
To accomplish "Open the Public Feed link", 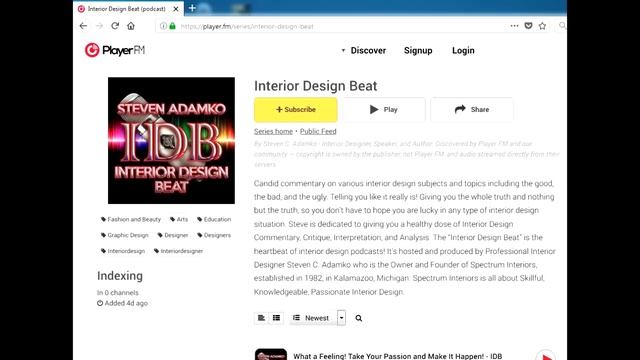I will 318,131.
